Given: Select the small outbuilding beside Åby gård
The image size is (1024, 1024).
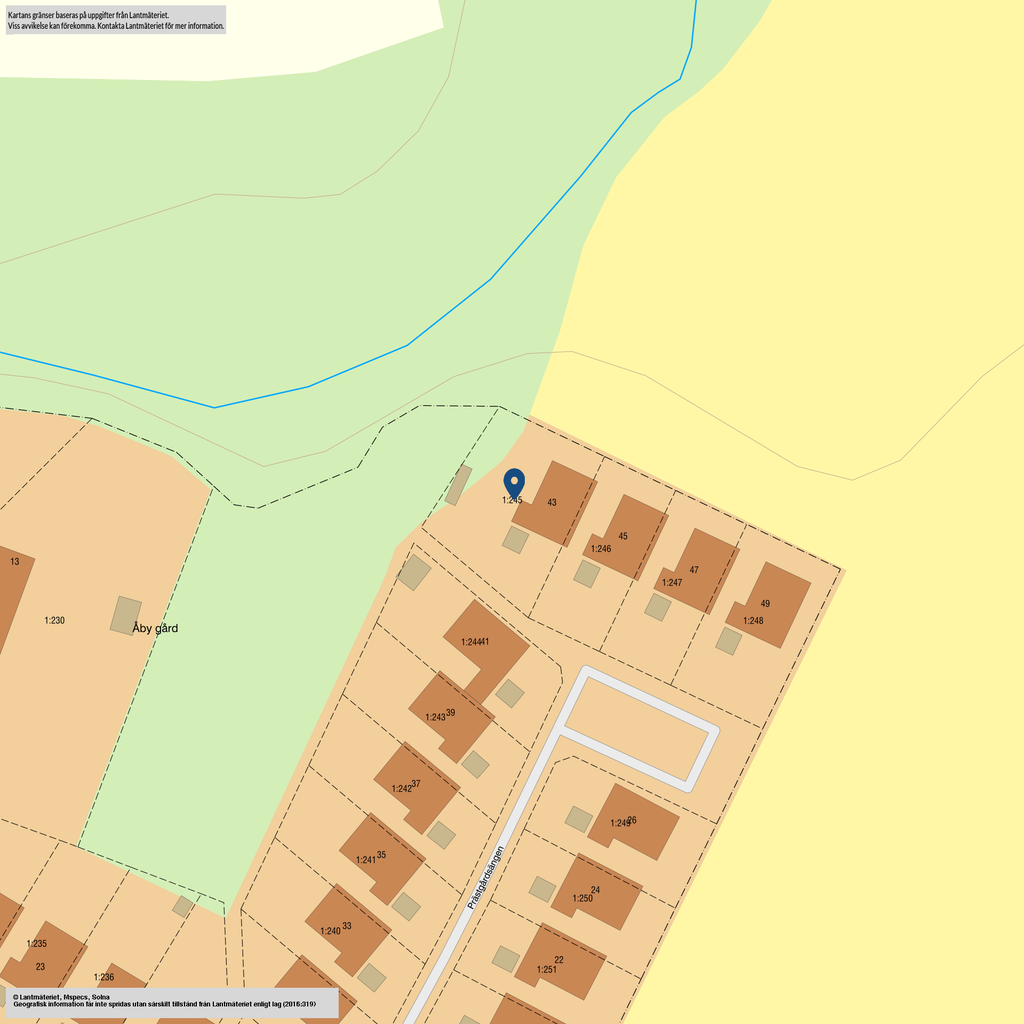Looking at the screenshot, I should point(125,615).
